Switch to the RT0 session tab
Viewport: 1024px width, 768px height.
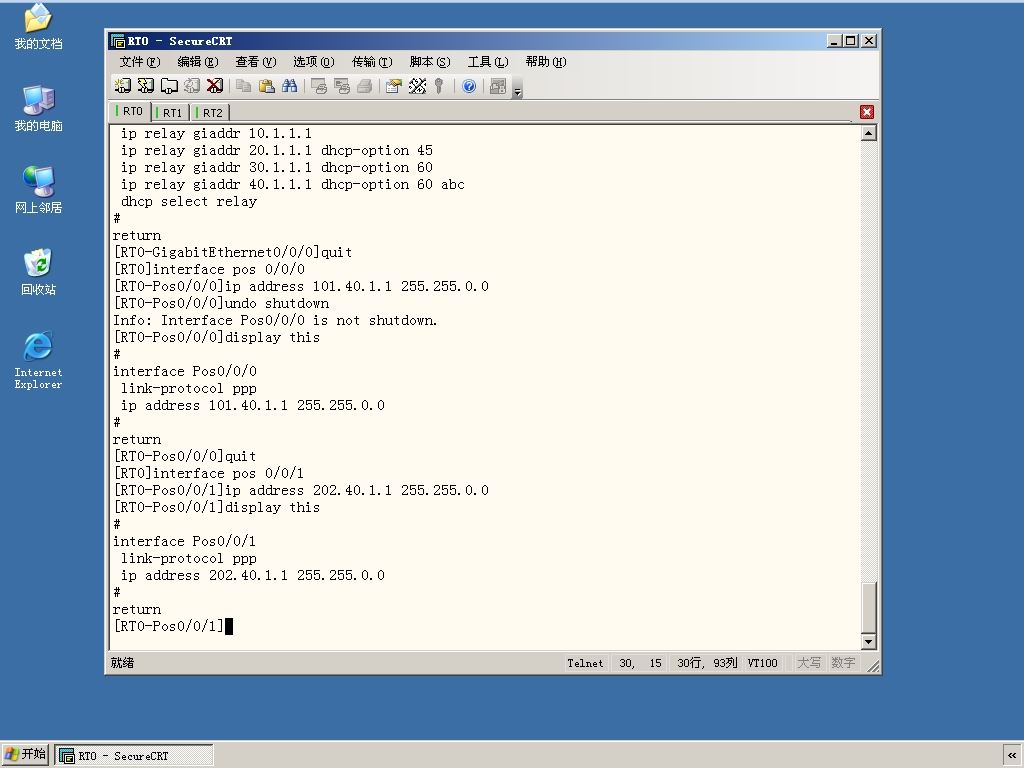(130, 111)
